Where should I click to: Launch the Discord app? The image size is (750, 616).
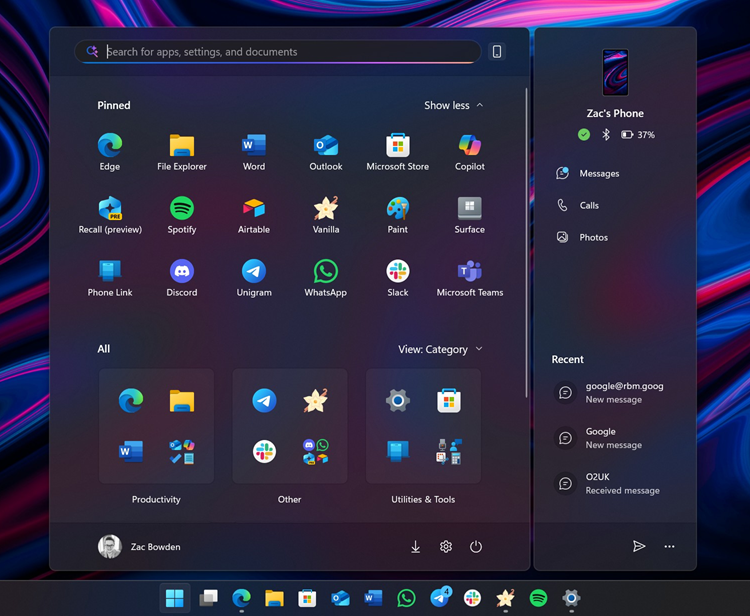coord(182,278)
